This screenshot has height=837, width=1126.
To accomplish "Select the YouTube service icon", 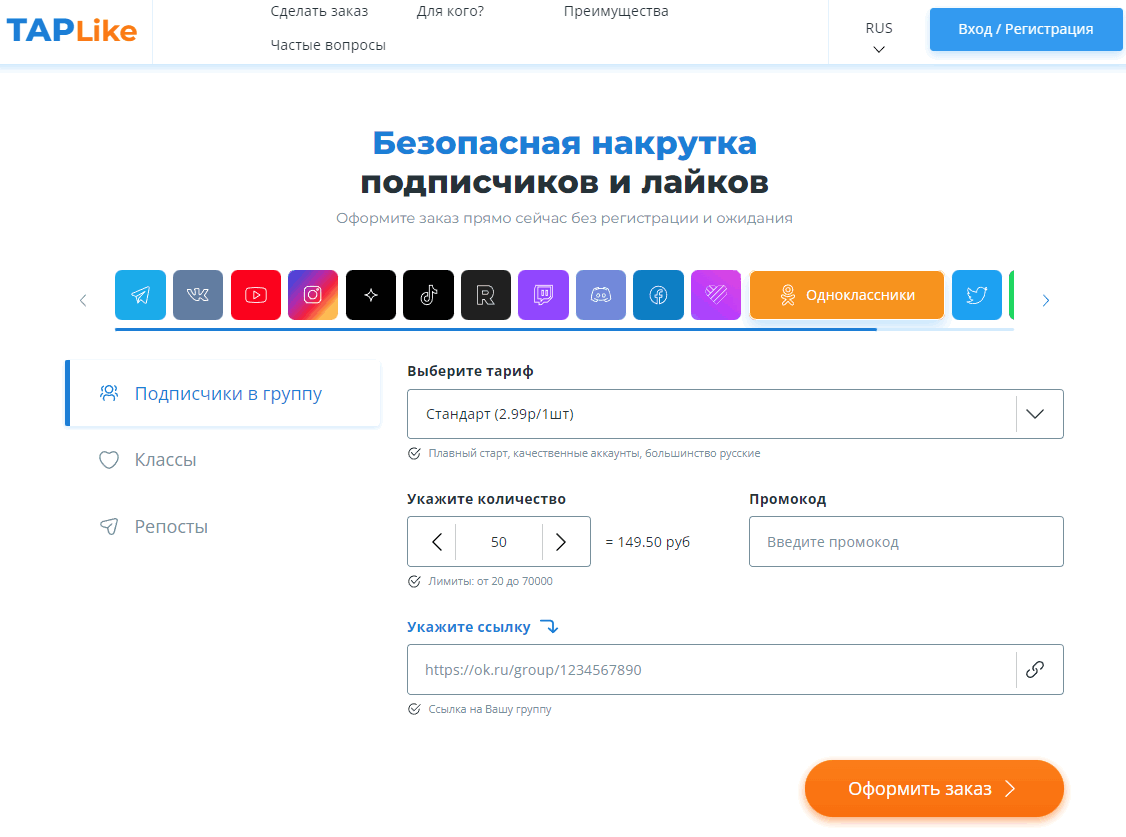I will coord(256,295).
